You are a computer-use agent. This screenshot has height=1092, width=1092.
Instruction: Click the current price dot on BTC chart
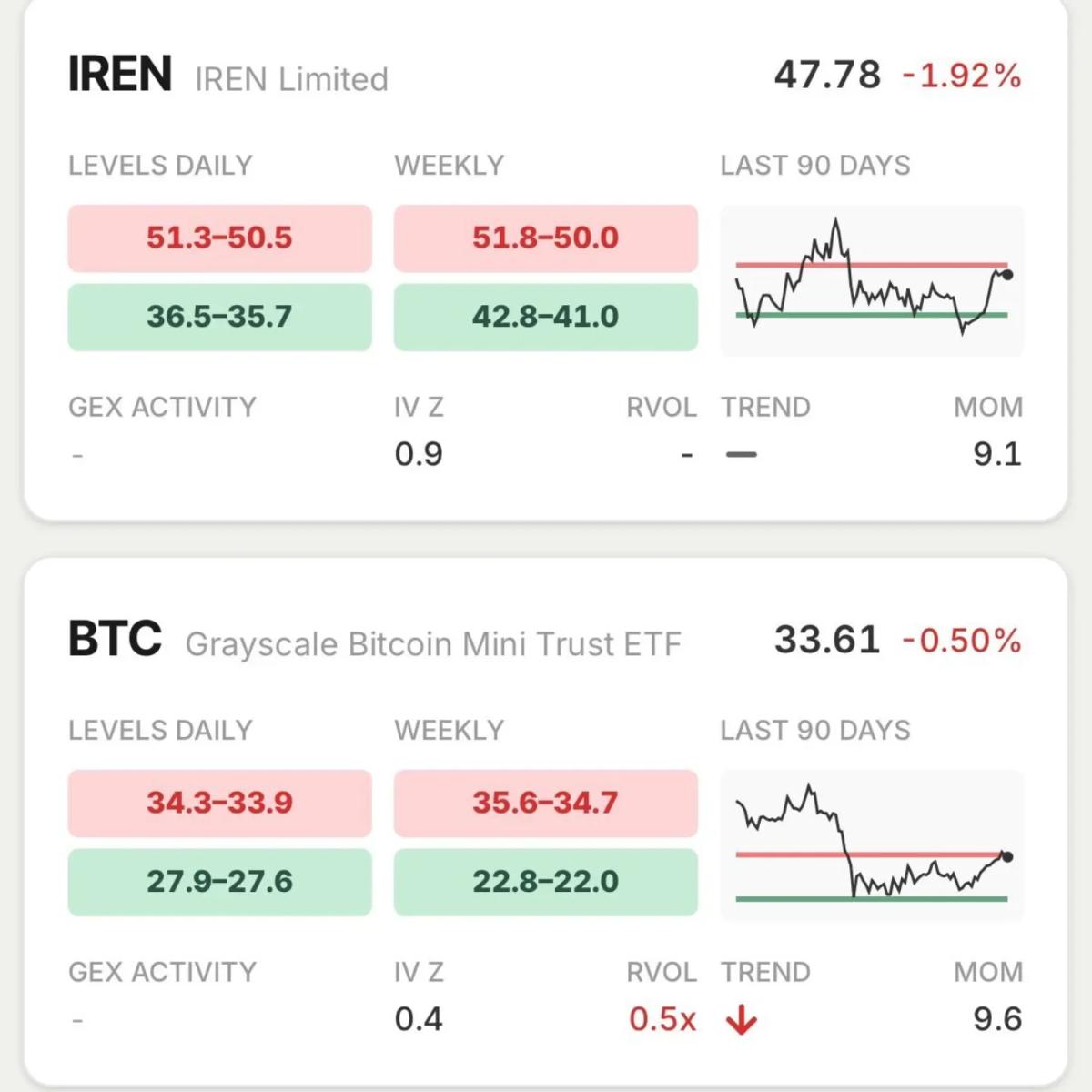pos(1008,854)
